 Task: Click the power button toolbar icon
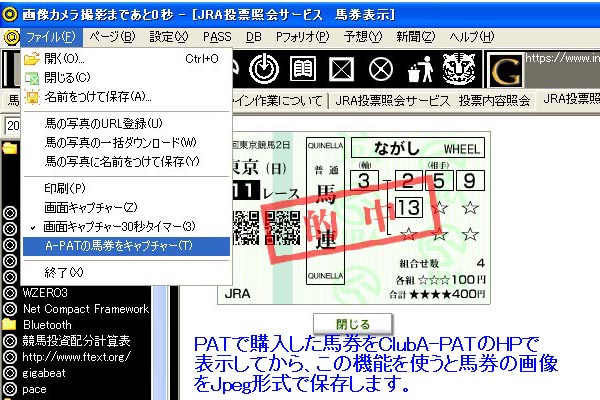coord(264,69)
